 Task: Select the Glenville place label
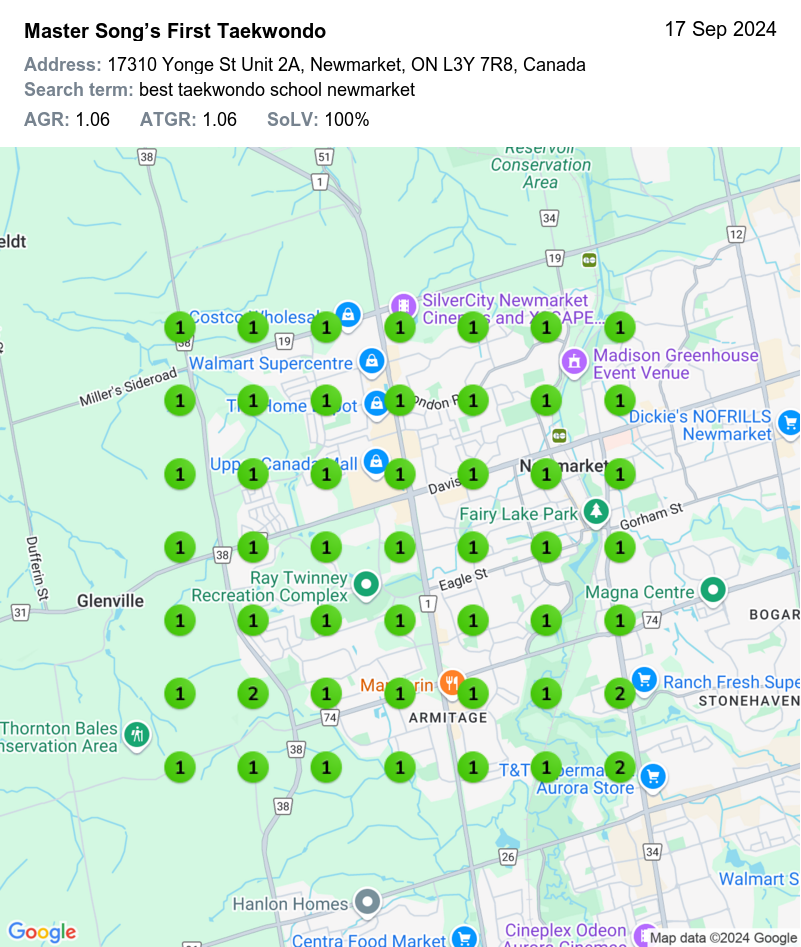pyautogui.click(x=111, y=601)
